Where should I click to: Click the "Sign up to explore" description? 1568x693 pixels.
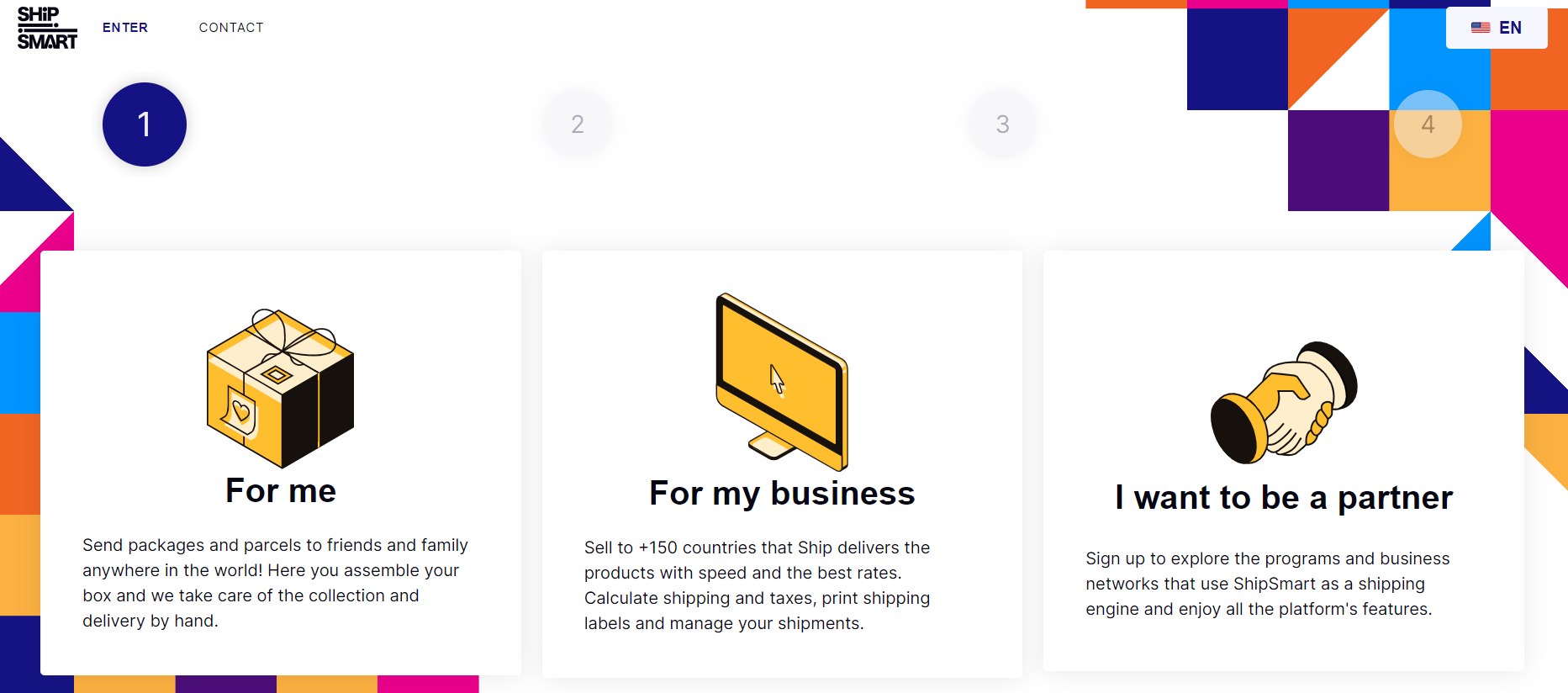[x=1268, y=584]
